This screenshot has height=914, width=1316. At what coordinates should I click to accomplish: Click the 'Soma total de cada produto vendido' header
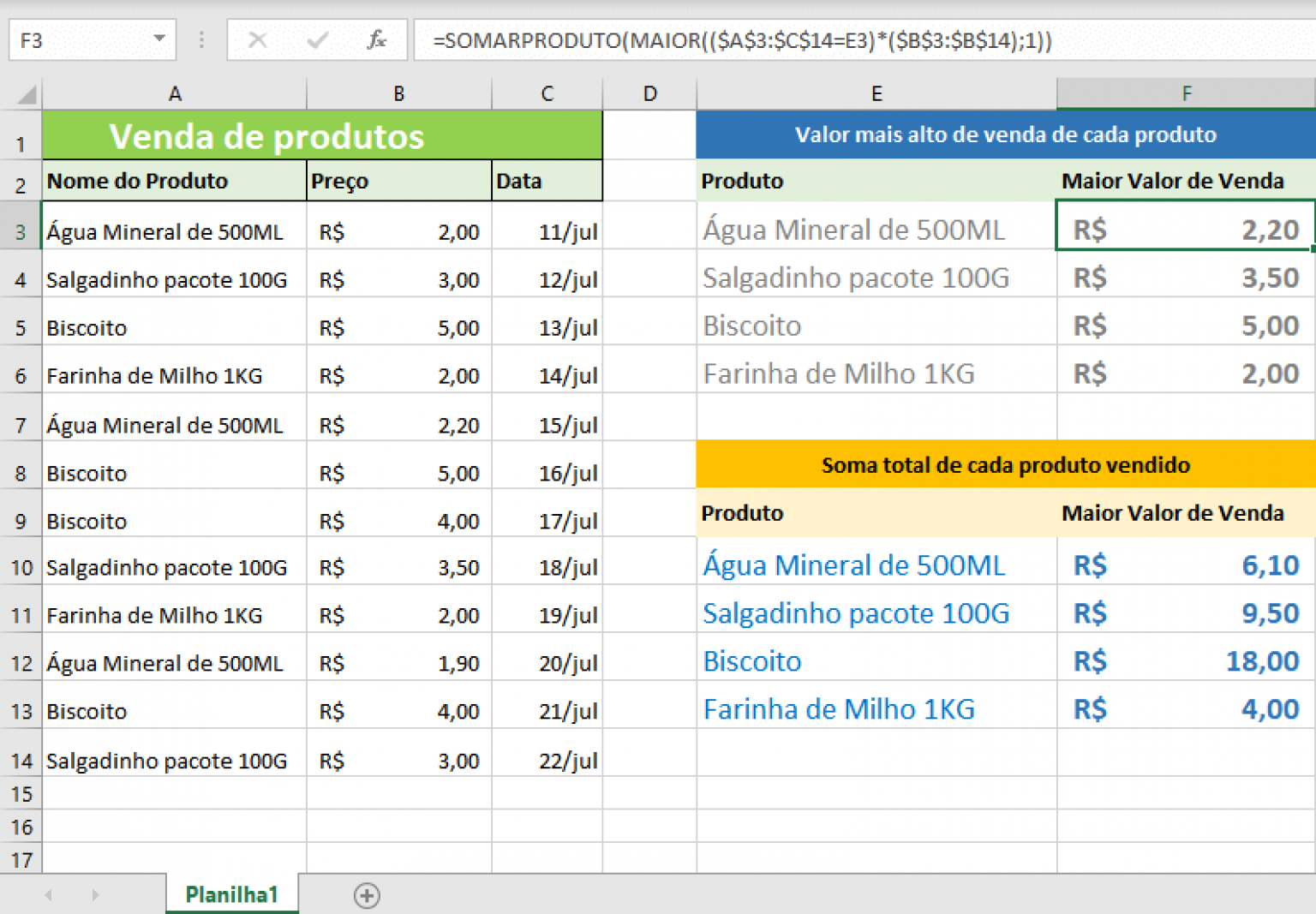[1006, 465]
